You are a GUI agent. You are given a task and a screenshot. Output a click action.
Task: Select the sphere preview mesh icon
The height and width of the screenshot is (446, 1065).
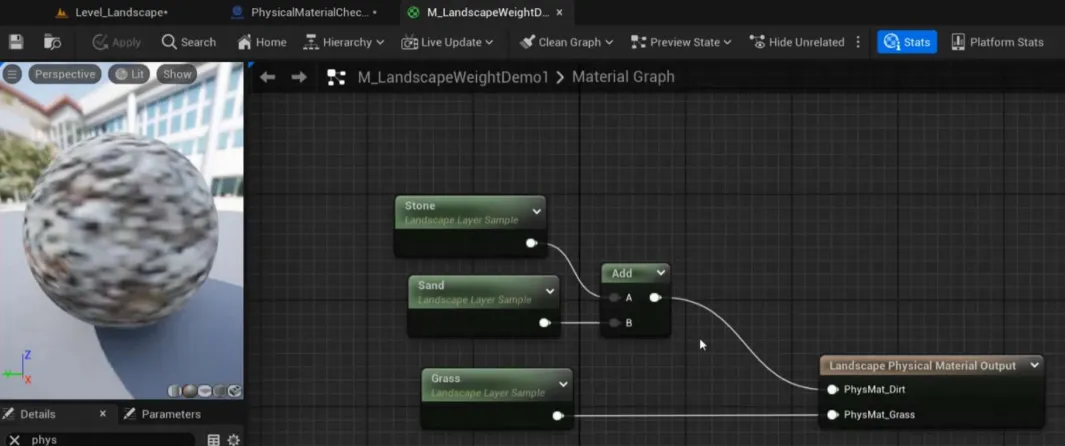(x=191, y=391)
